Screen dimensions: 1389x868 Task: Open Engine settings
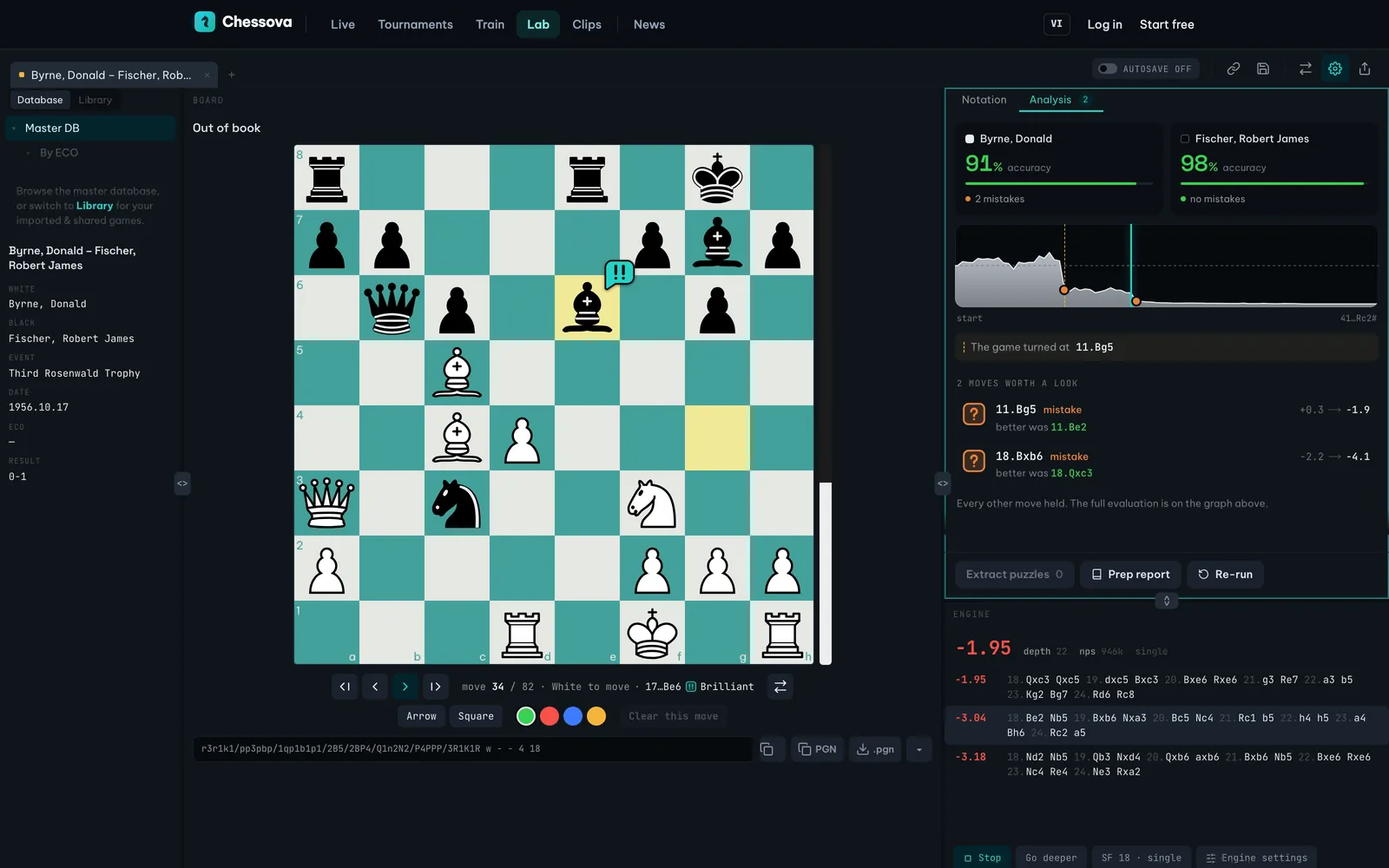1257,858
